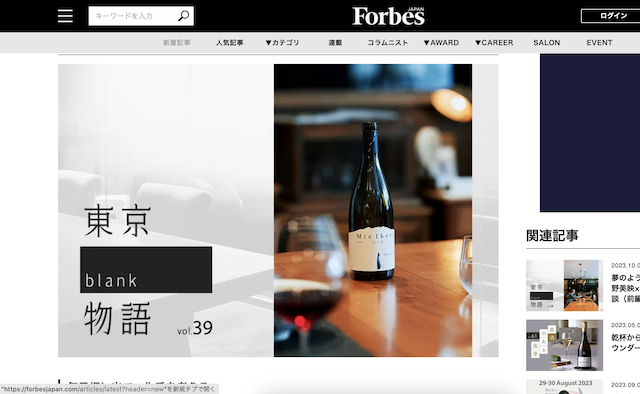Open first related article thumbnail

click(564, 285)
